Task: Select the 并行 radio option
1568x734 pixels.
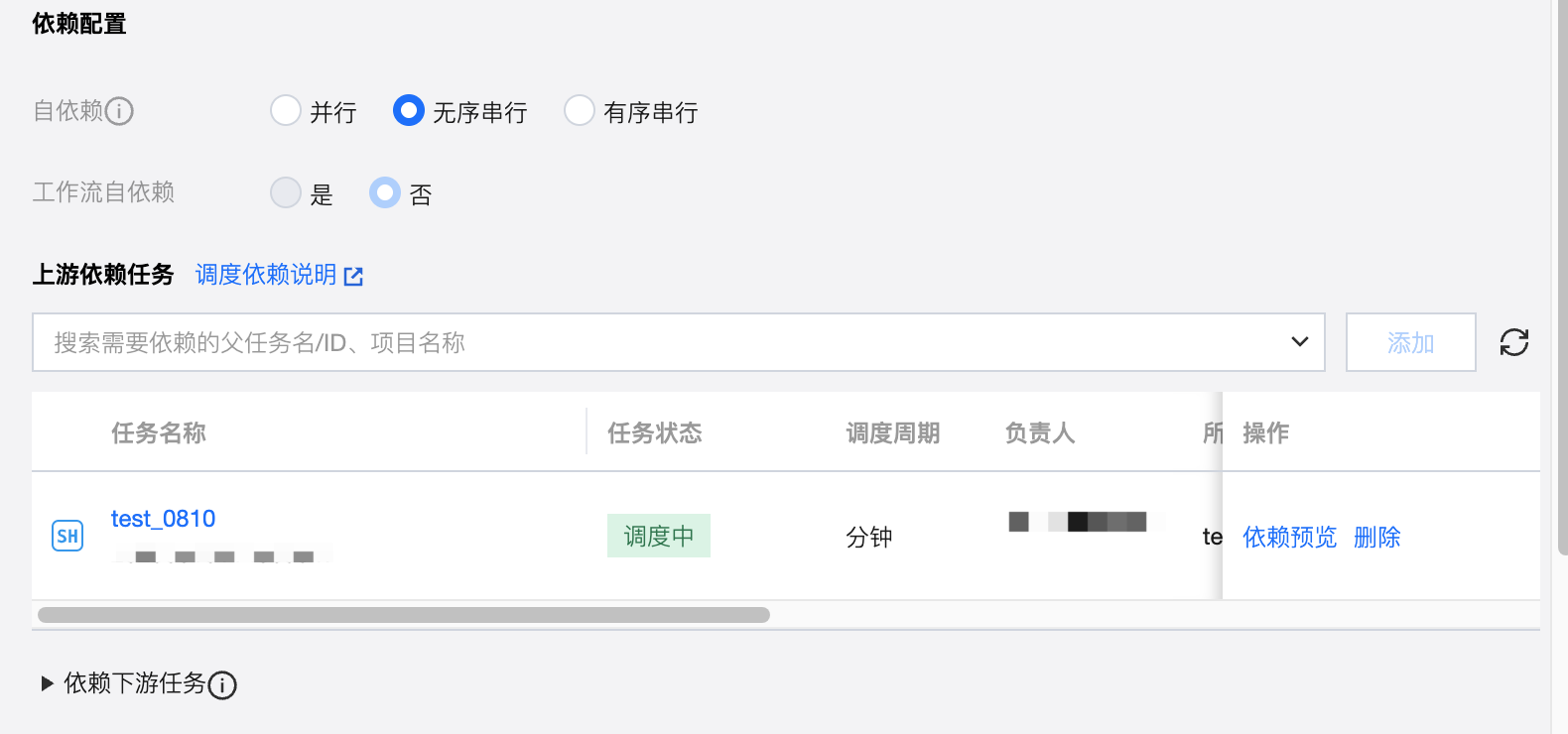Action: tap(286, 110)
